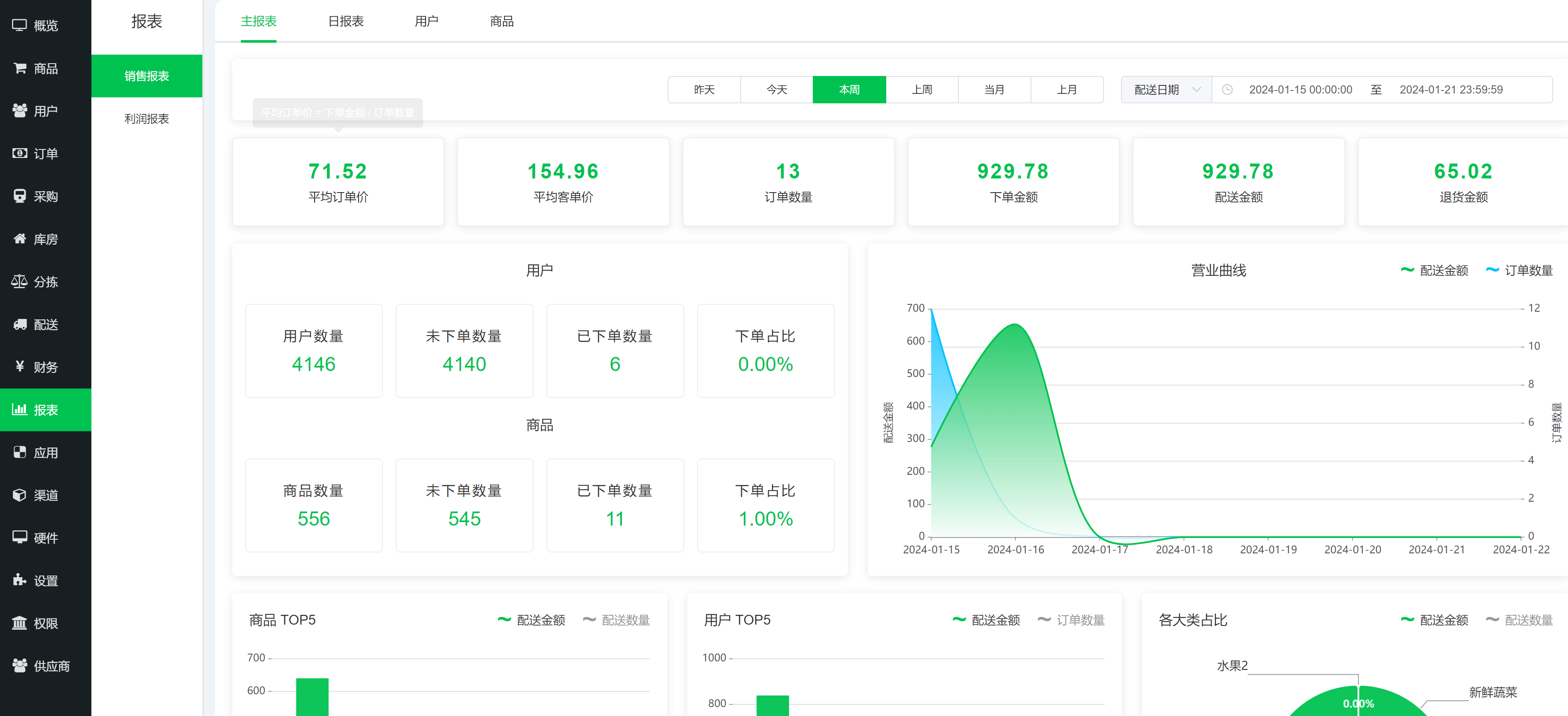The image size is (1568, 716).
Task: Open the 配送日期 date type dropdown
Action: pos(1166,90)
